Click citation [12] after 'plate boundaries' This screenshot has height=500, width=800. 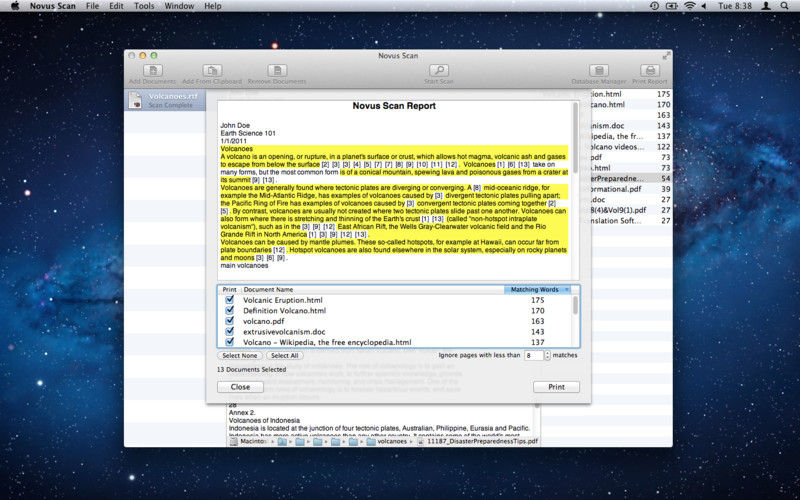pyautogui.click(x=279, y=250)
